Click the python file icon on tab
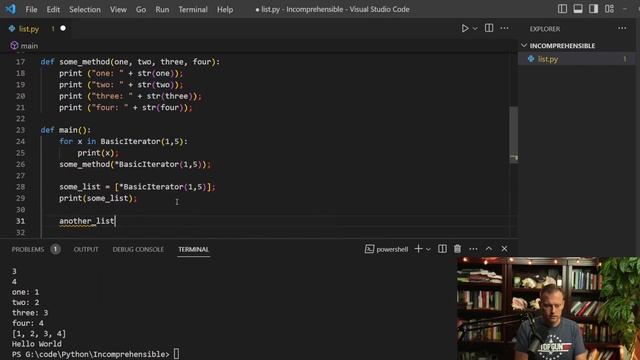 12,29
